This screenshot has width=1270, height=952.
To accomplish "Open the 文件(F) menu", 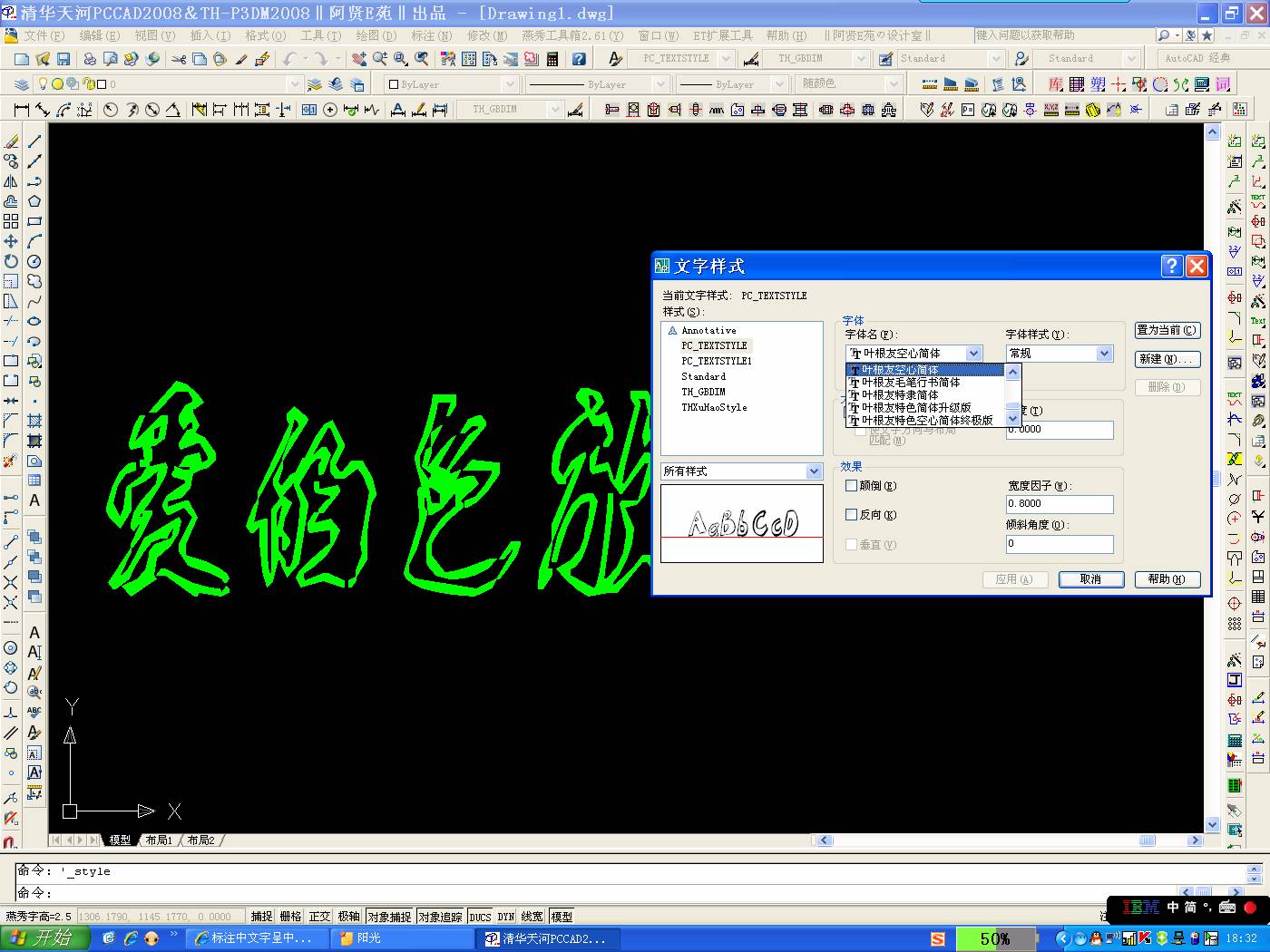I will point(44,35).
